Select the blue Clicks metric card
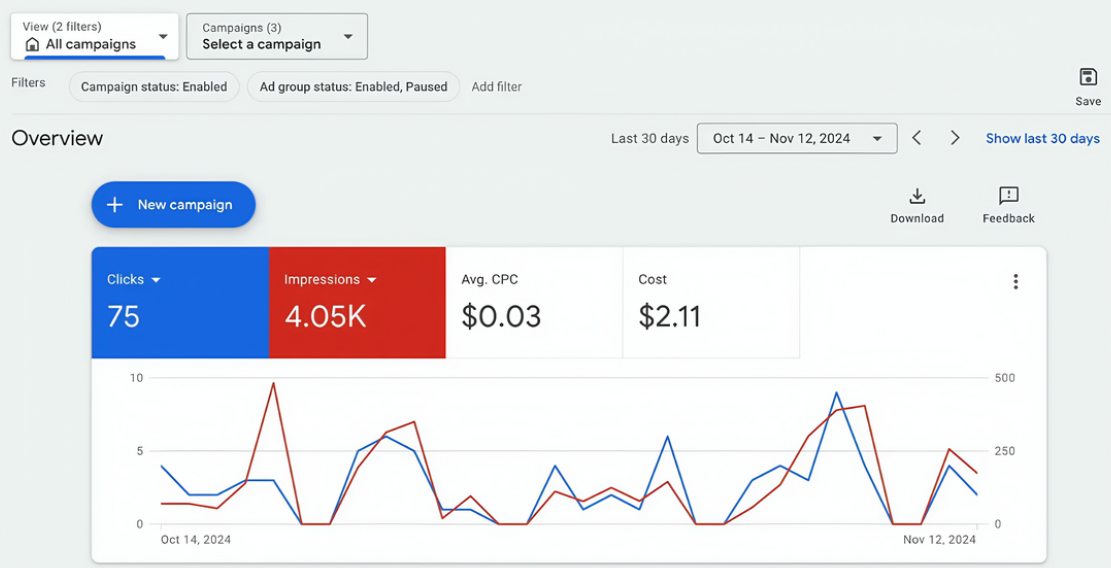This screenshot has width=1111, height=568. (180, 302)
